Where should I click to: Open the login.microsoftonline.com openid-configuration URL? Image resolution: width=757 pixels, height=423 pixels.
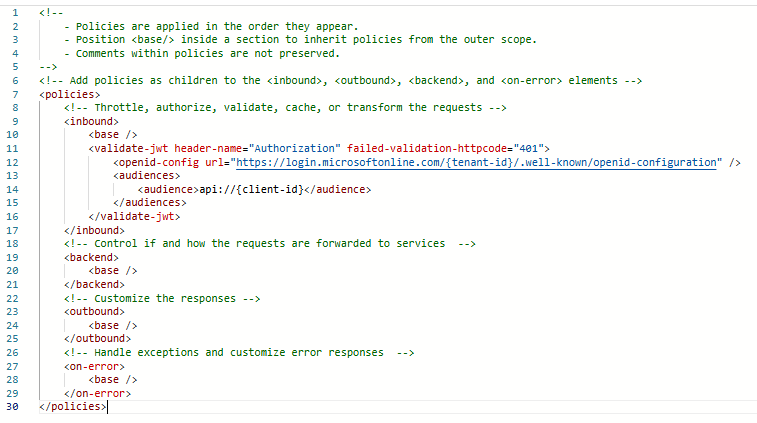coord(476,162)
